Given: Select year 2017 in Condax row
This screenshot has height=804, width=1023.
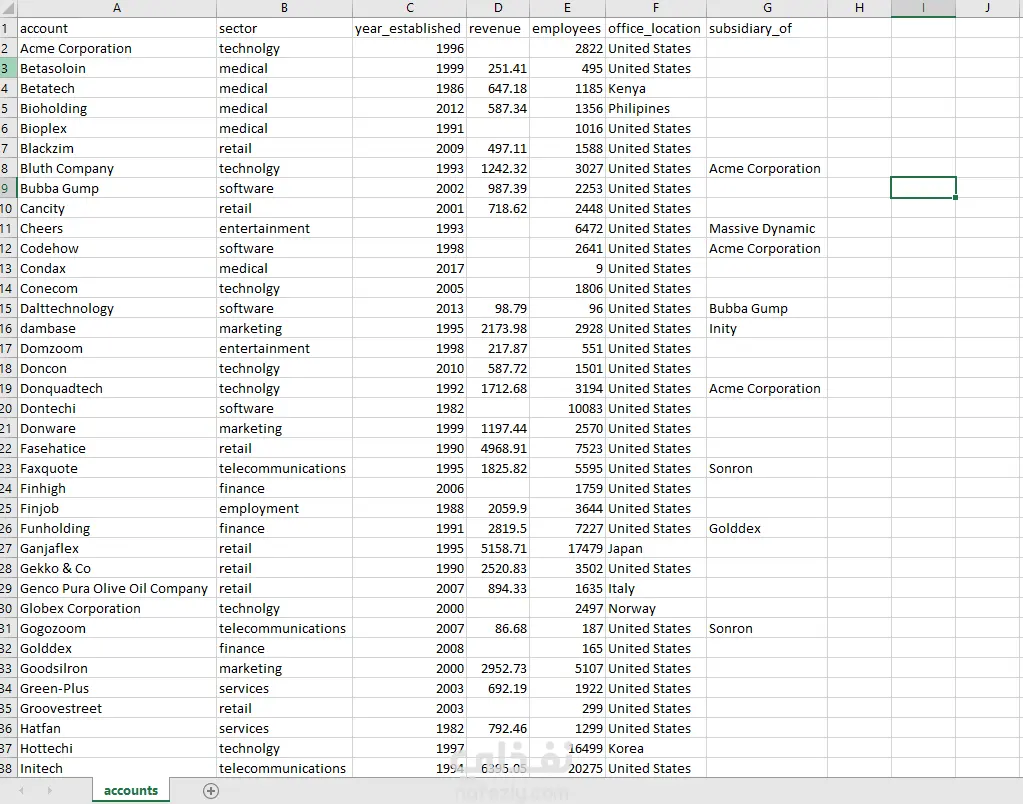Looking at the screenshot, I should [x=410, y=268].
